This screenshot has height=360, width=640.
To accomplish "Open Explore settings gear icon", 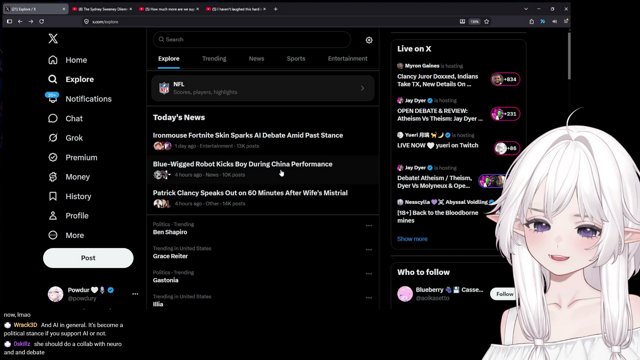I will point(369,40).
